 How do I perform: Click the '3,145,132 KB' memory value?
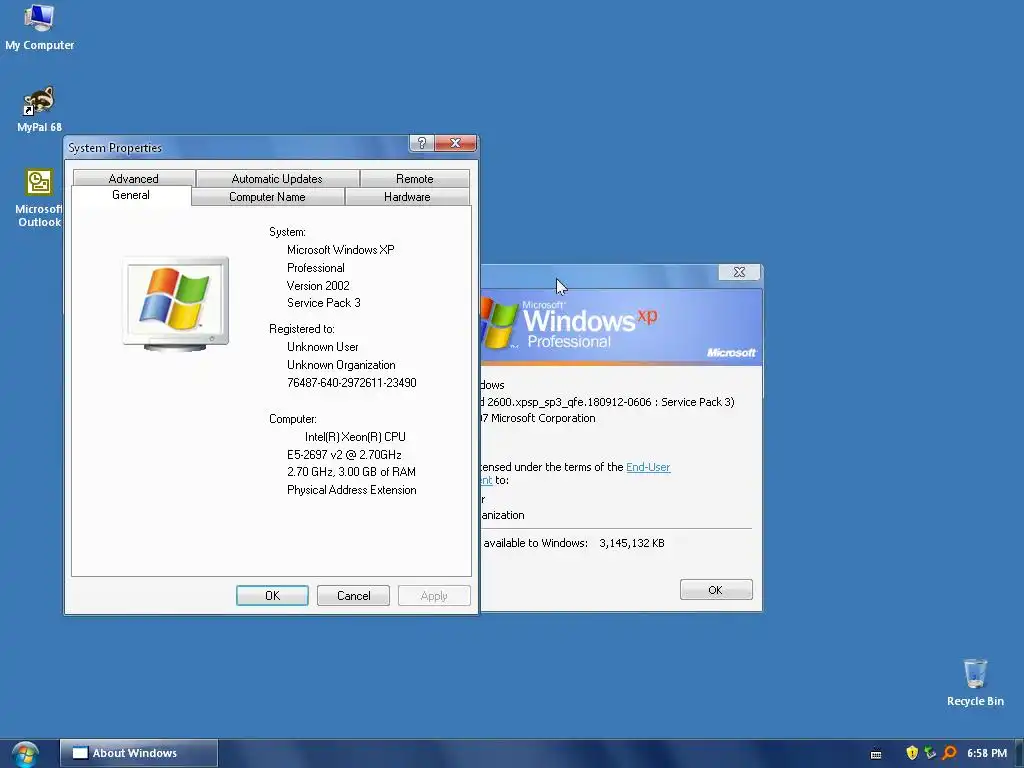pos(632,543)
